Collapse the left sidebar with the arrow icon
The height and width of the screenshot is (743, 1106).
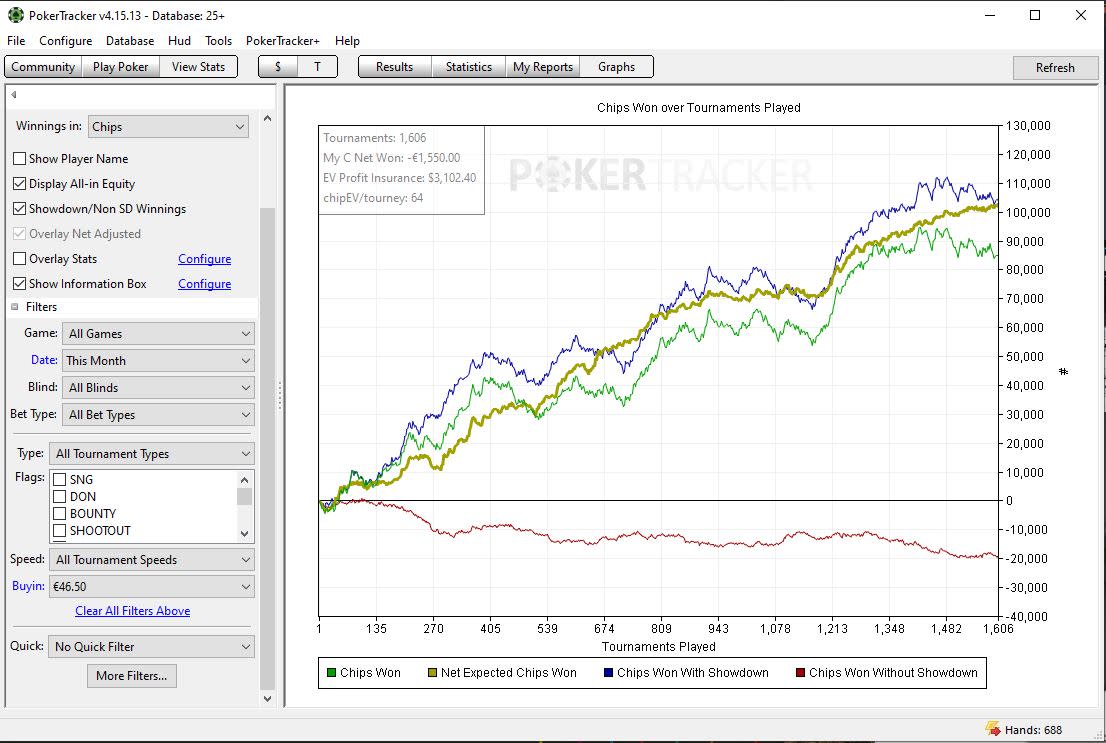point(13,95)
